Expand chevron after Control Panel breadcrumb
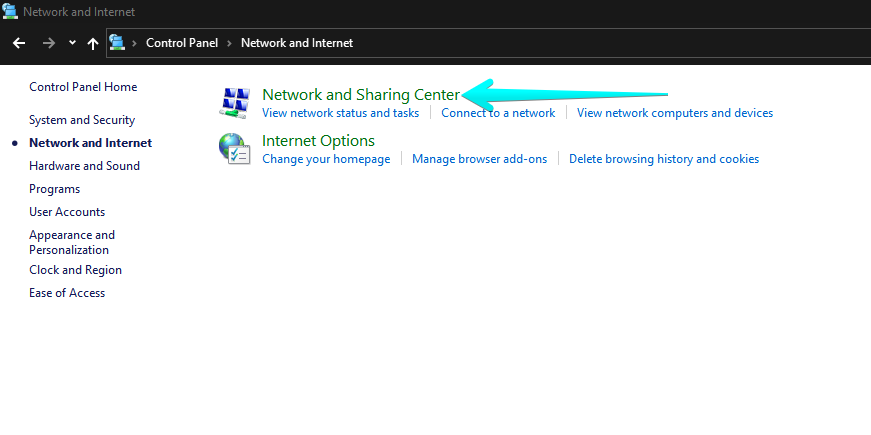 tap(229, 43)
